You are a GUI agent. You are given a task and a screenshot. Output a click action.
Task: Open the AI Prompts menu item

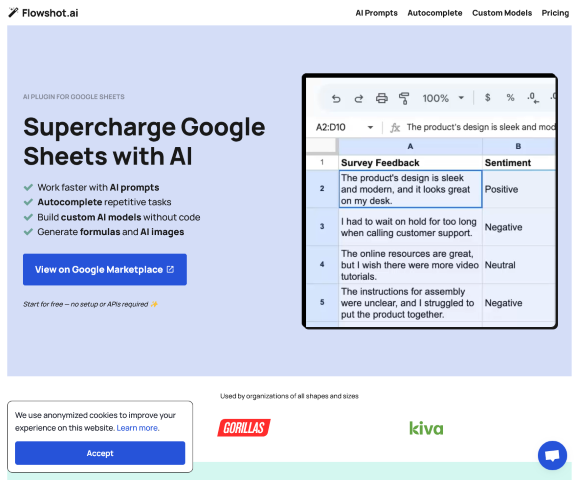pos(376,13)
